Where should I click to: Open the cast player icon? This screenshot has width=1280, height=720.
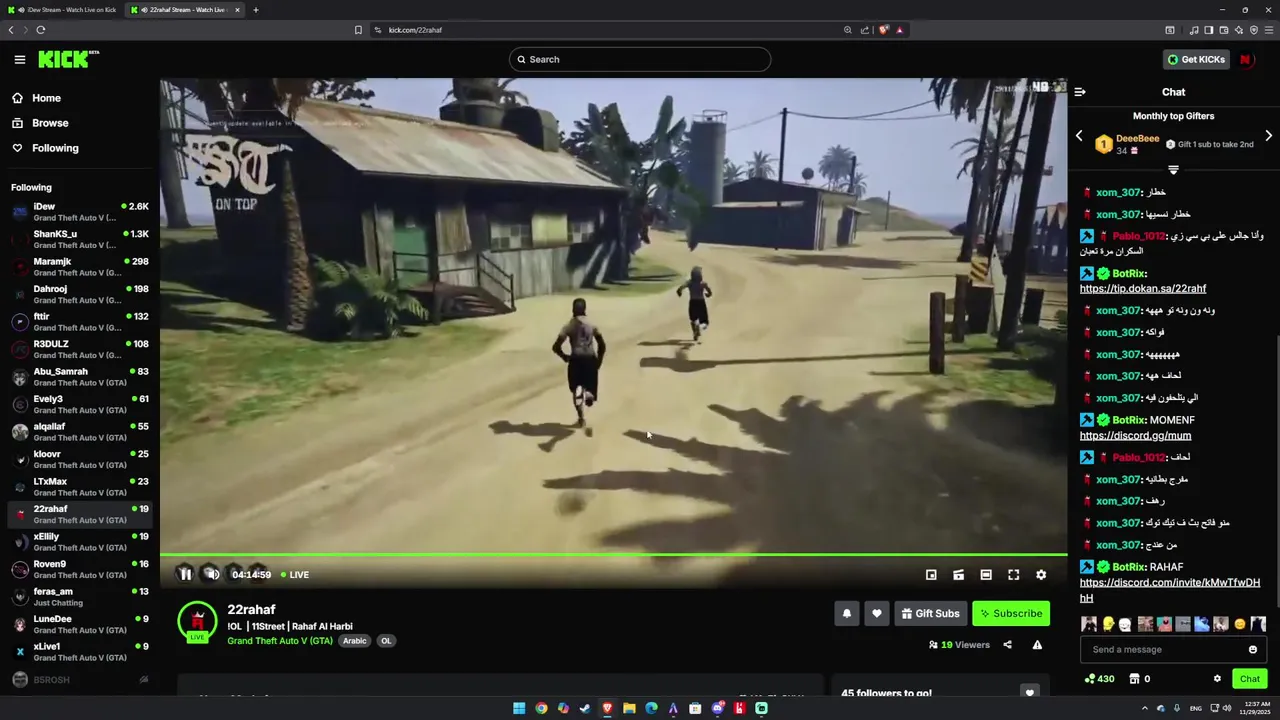coord(958,575)
